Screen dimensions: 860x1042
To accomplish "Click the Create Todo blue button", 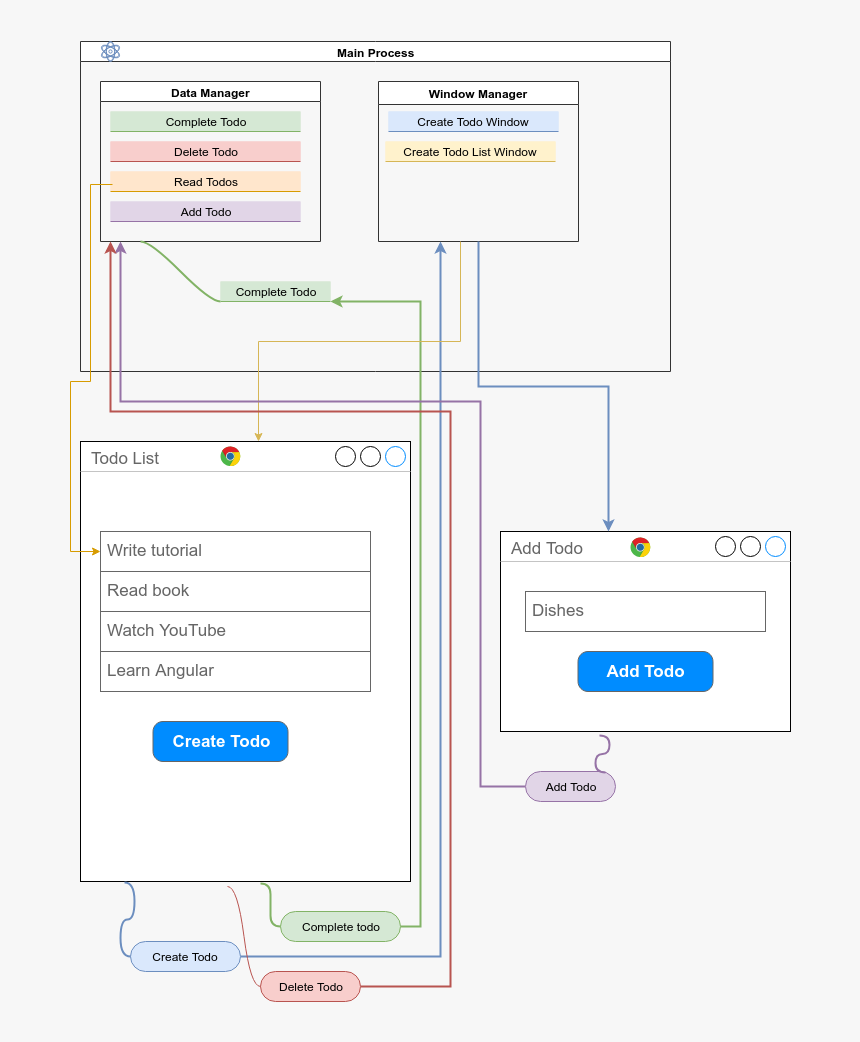I will (x=221, y=742).
